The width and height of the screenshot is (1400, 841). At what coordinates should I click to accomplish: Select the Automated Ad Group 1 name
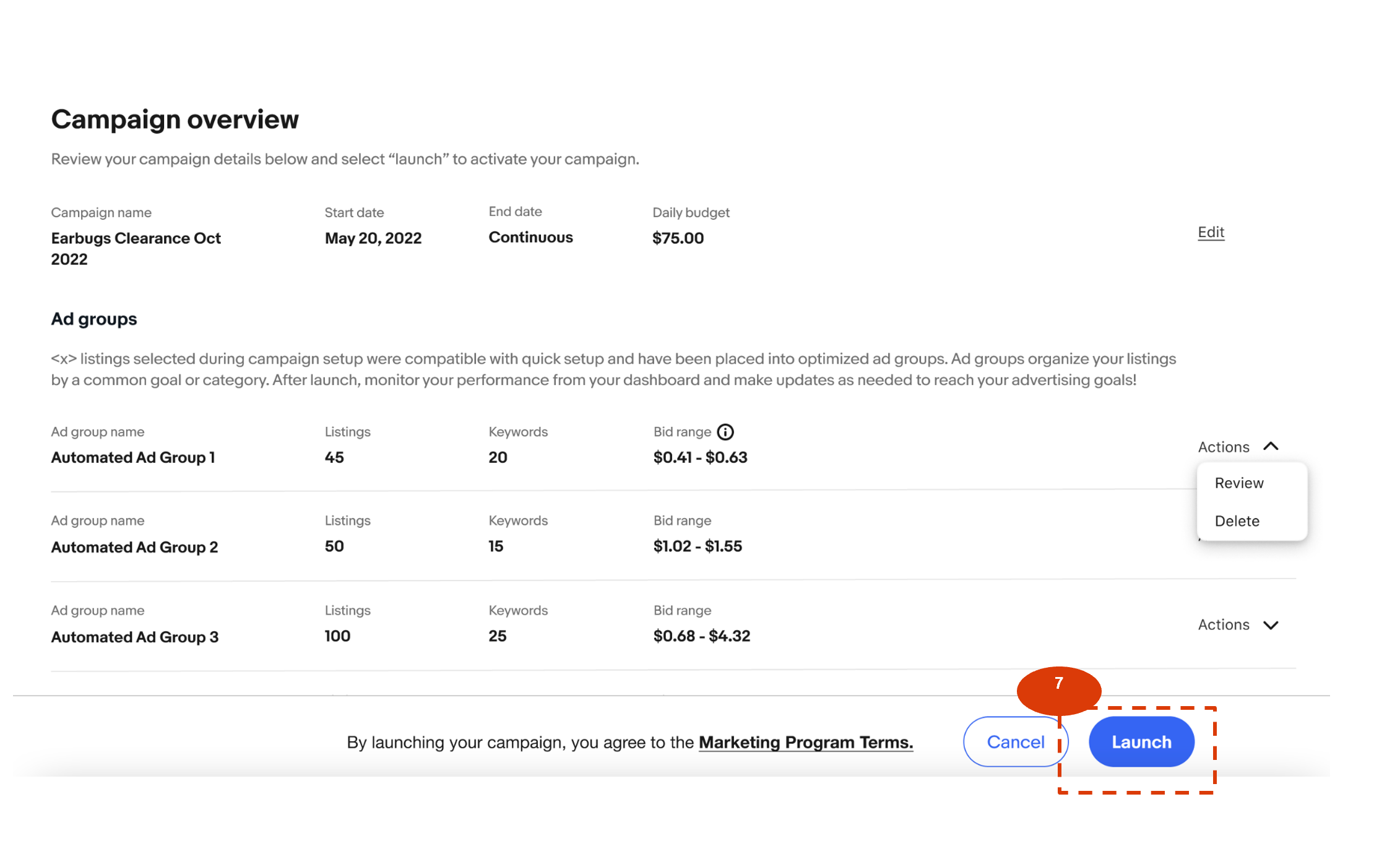pyautogui.click(x=133, y=457)
